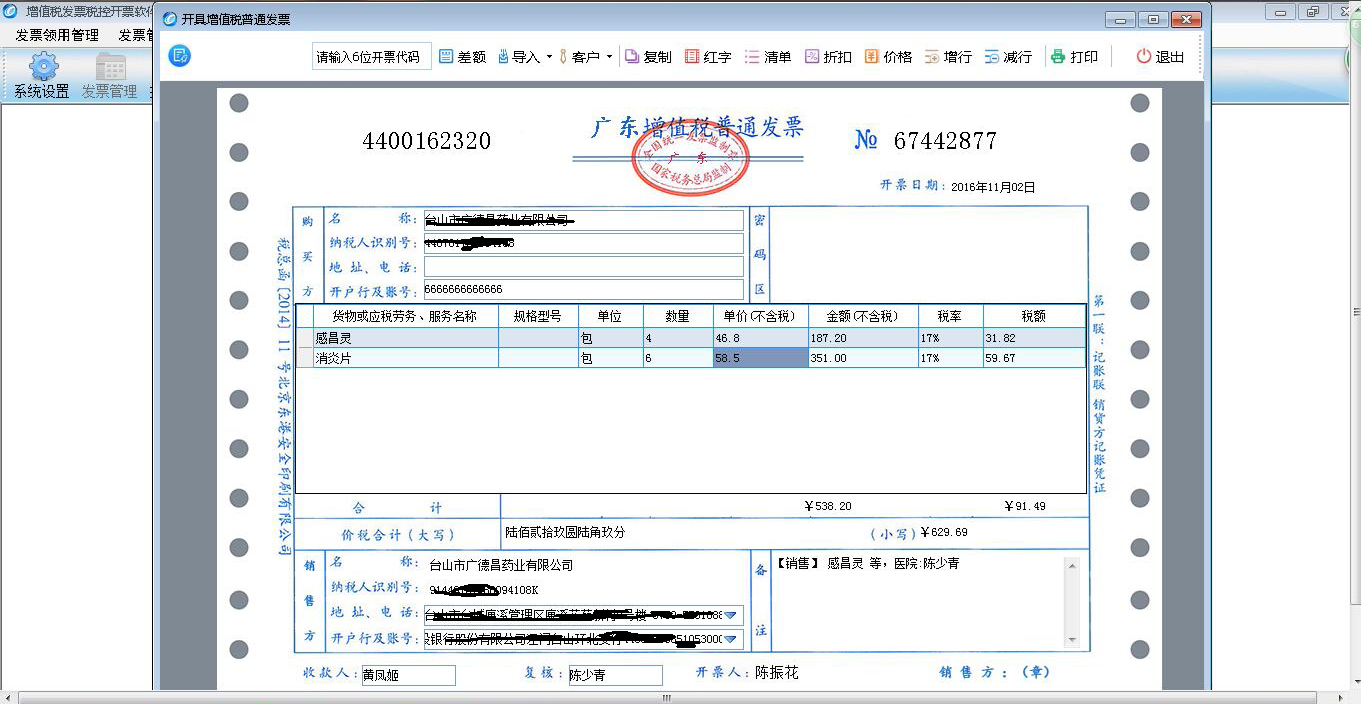Click the remarks box scroll up arrow

pos(1073,565)
